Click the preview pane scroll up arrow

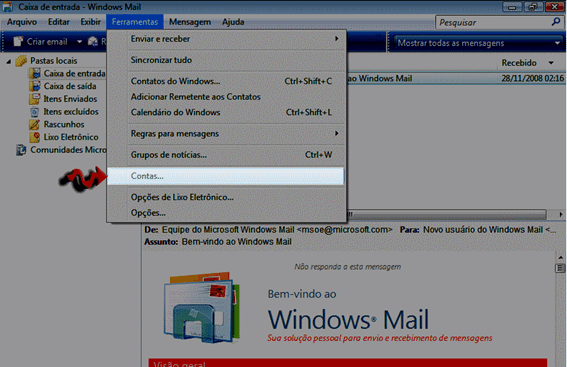coord(560,257)
